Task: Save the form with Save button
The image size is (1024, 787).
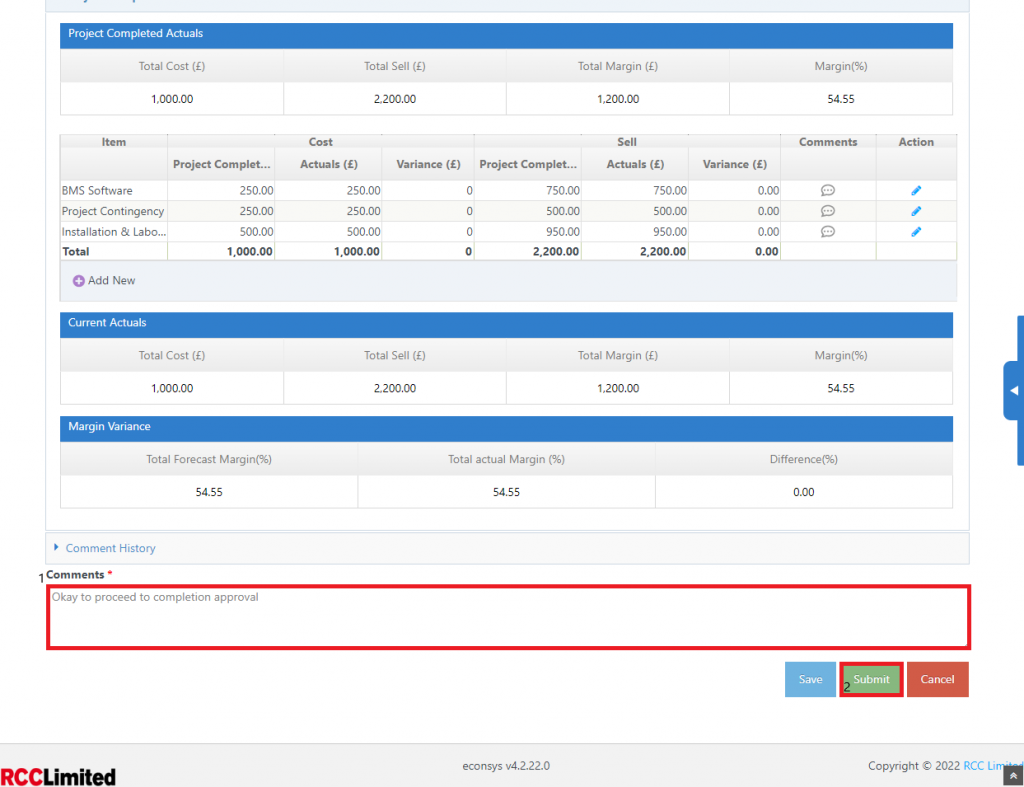Action: click(810, 679)
